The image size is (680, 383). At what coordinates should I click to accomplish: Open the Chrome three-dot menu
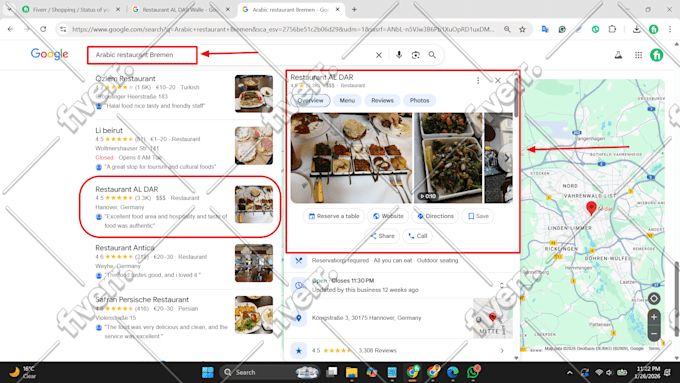tap(670, 29)
